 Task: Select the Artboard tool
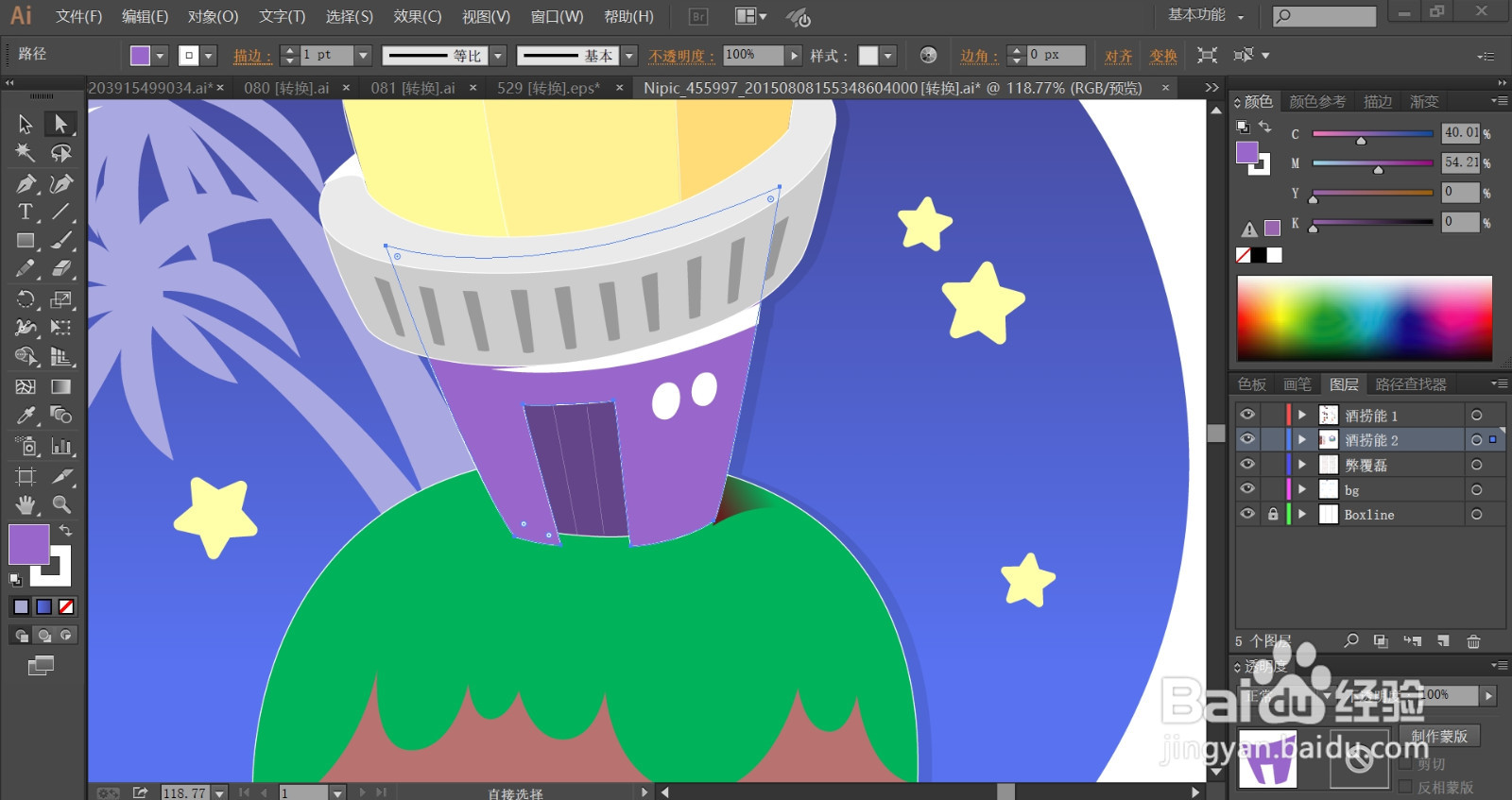coord(26,476)
